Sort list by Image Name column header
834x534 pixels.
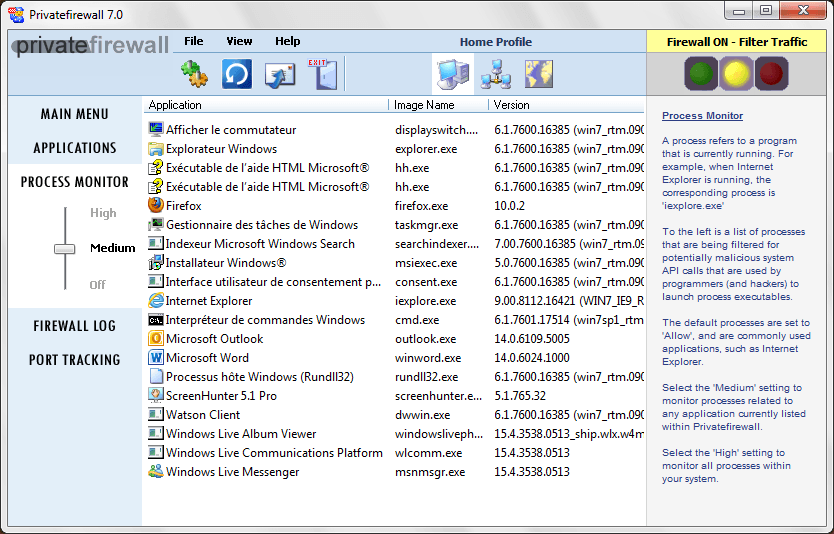pyautogui.click(x=424, y=105)
